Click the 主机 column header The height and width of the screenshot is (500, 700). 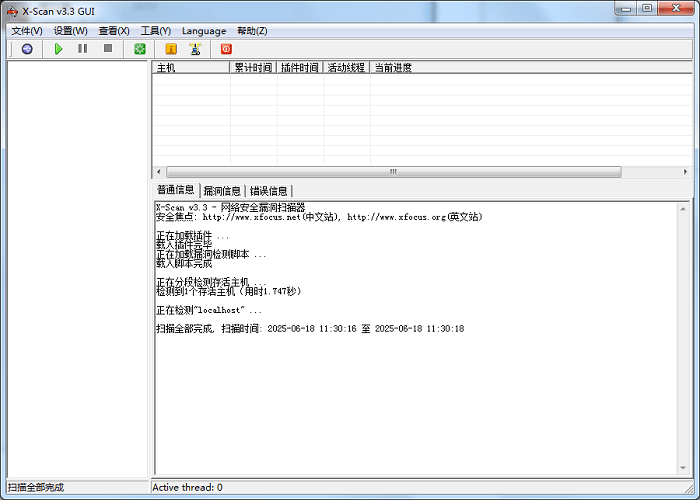191,68
